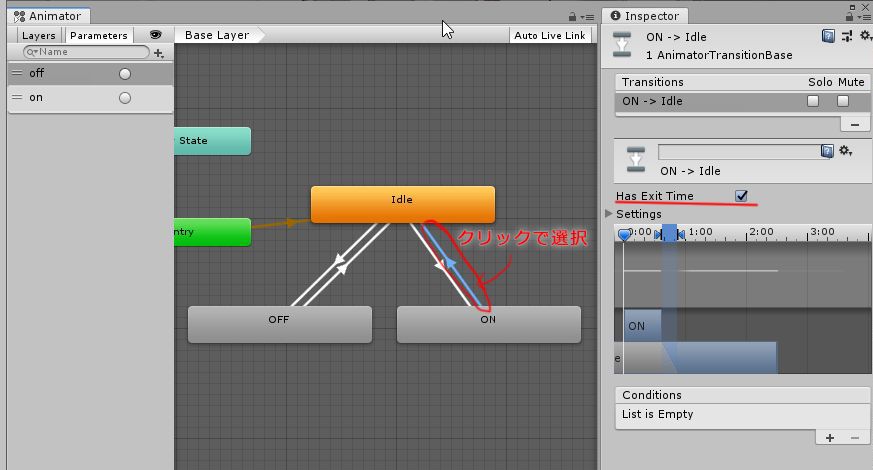Image resolution: width=873 pixels, height=470 pixels.
Task: Open help for ON -> Idle transition header
Action: 828,37
